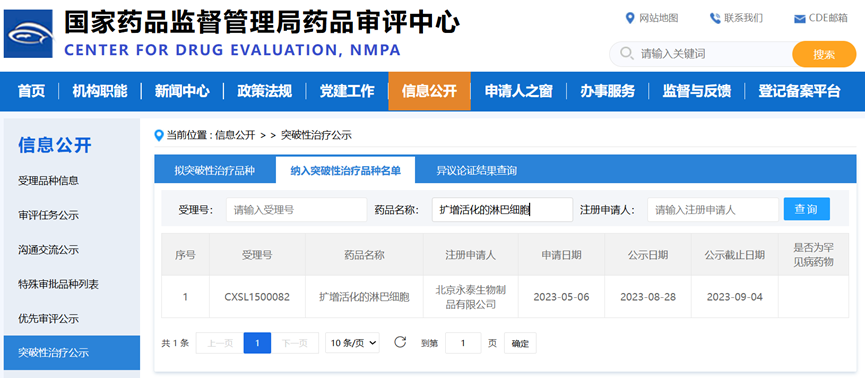Click the 公示截止日期 column header
Image resolution: width=865 pixels, height=378 pixels.
coord(734,255)
